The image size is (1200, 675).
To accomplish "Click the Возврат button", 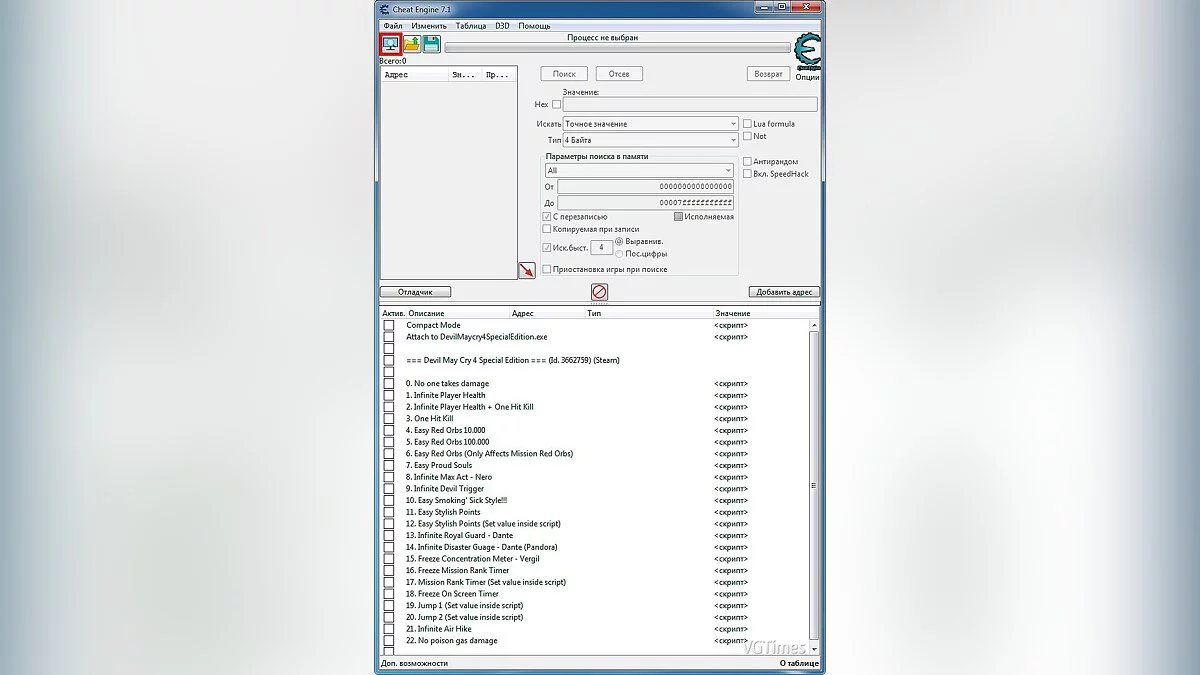I will [x=769, y=74].
